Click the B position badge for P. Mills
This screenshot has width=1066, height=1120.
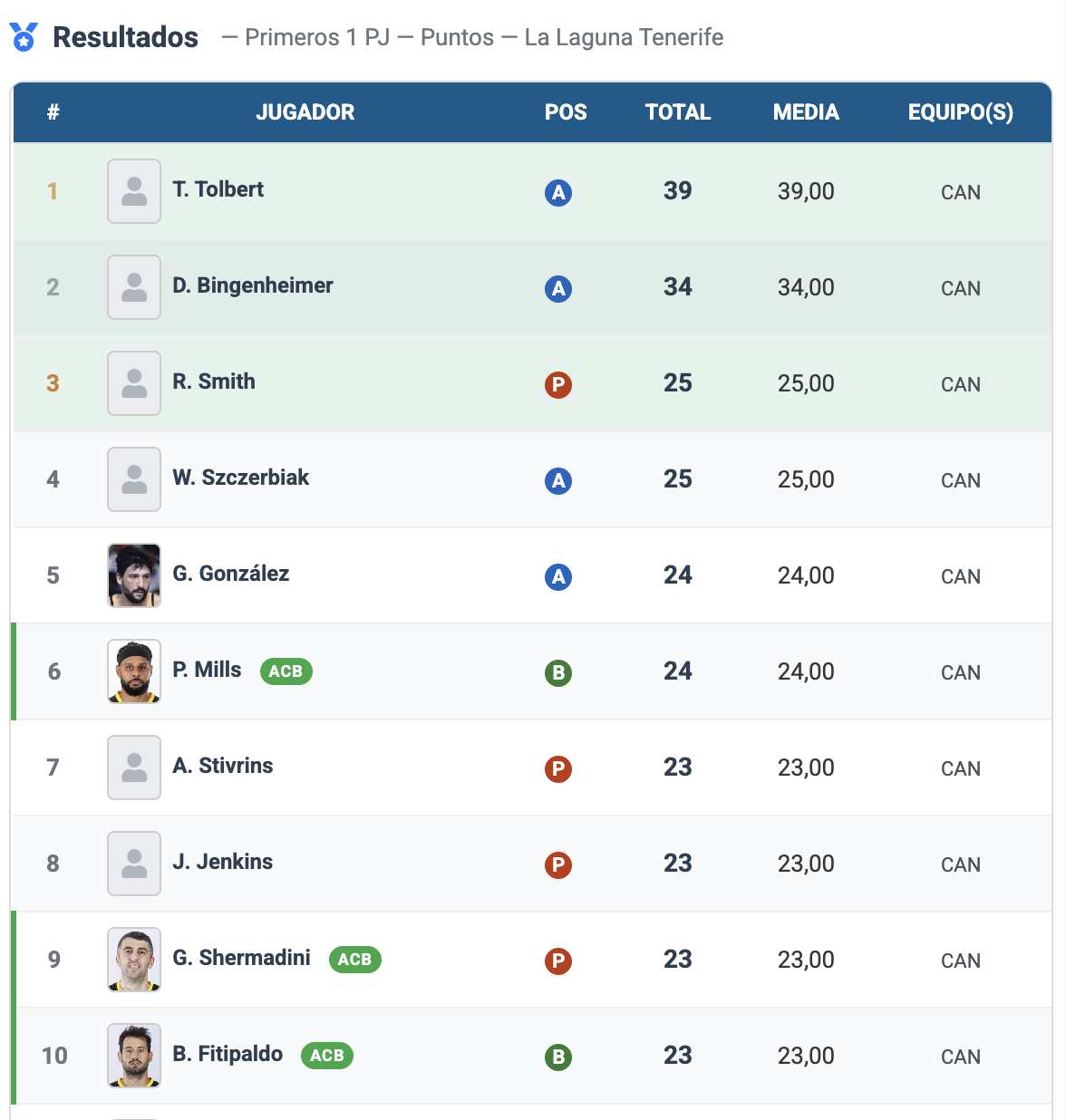pos(558,672)
